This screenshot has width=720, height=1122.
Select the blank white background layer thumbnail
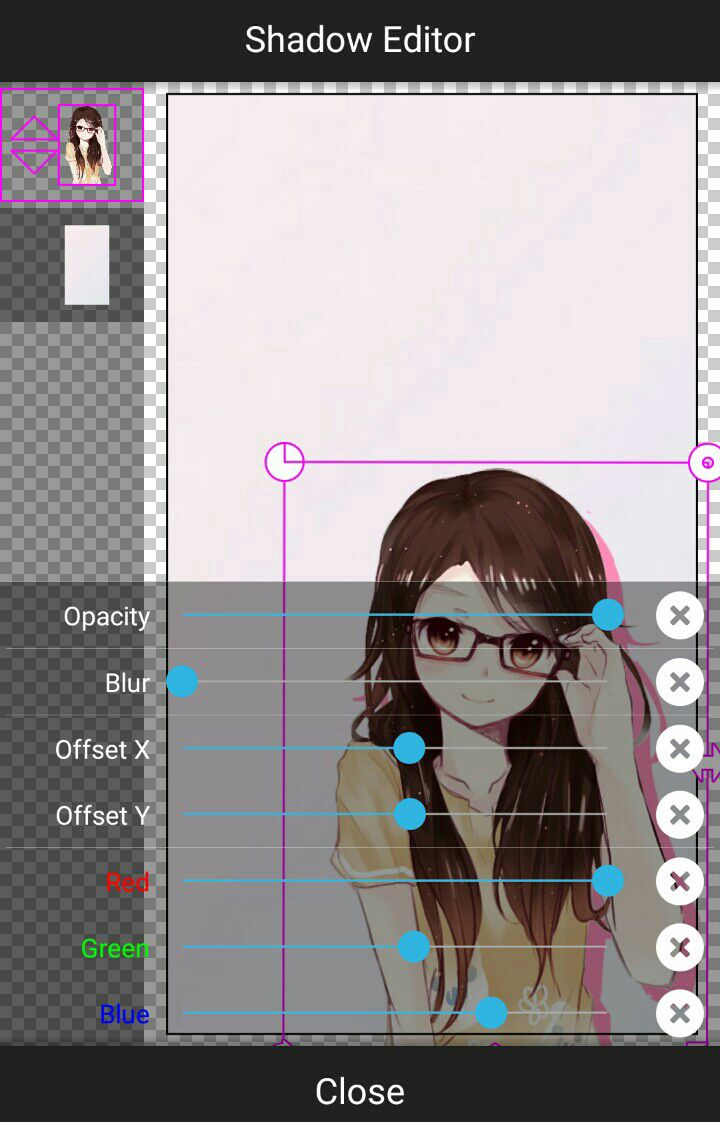click(x=87, y=265)
